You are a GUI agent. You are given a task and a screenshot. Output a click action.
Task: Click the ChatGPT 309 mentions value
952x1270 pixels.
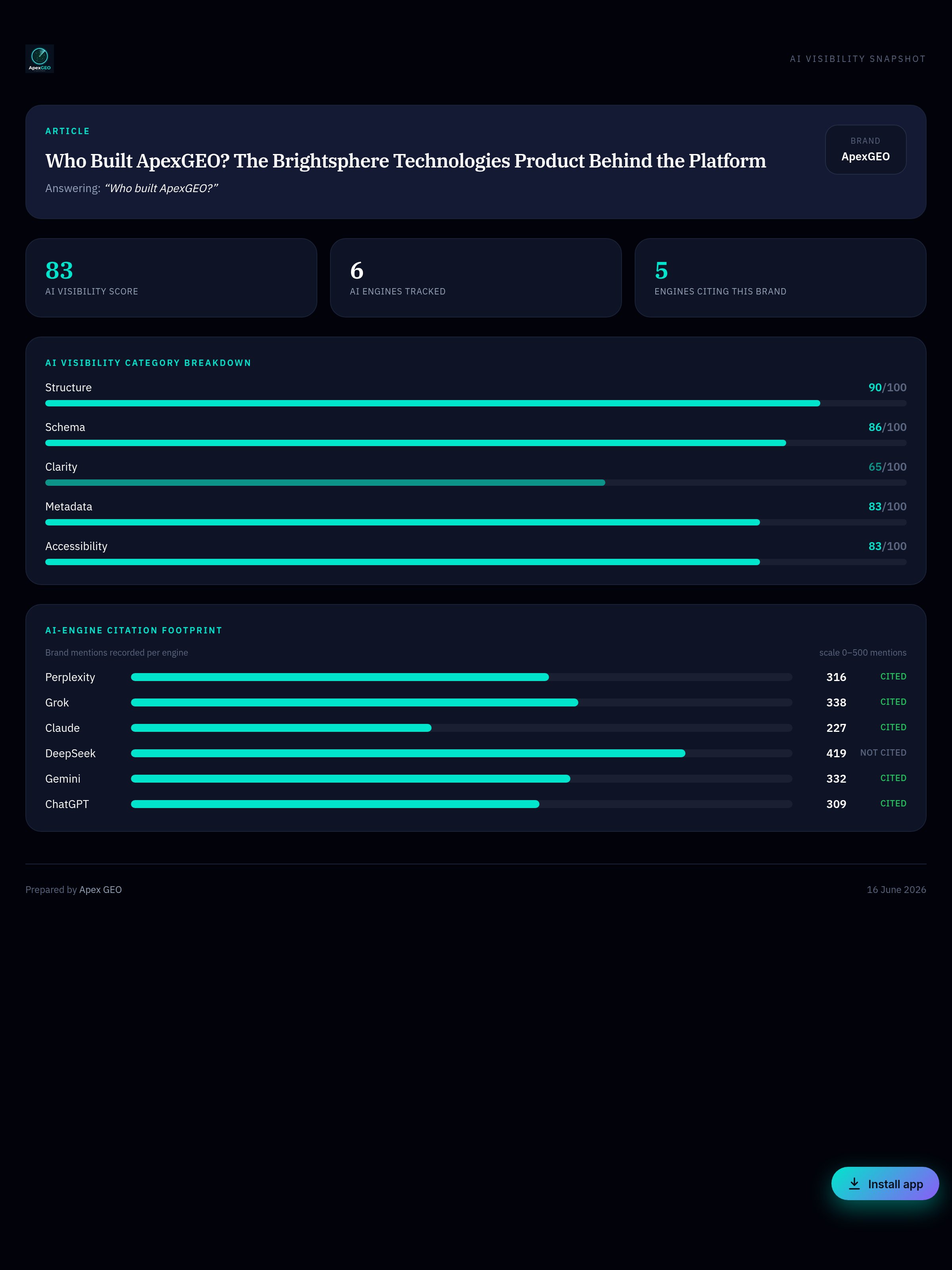(836, 804)
